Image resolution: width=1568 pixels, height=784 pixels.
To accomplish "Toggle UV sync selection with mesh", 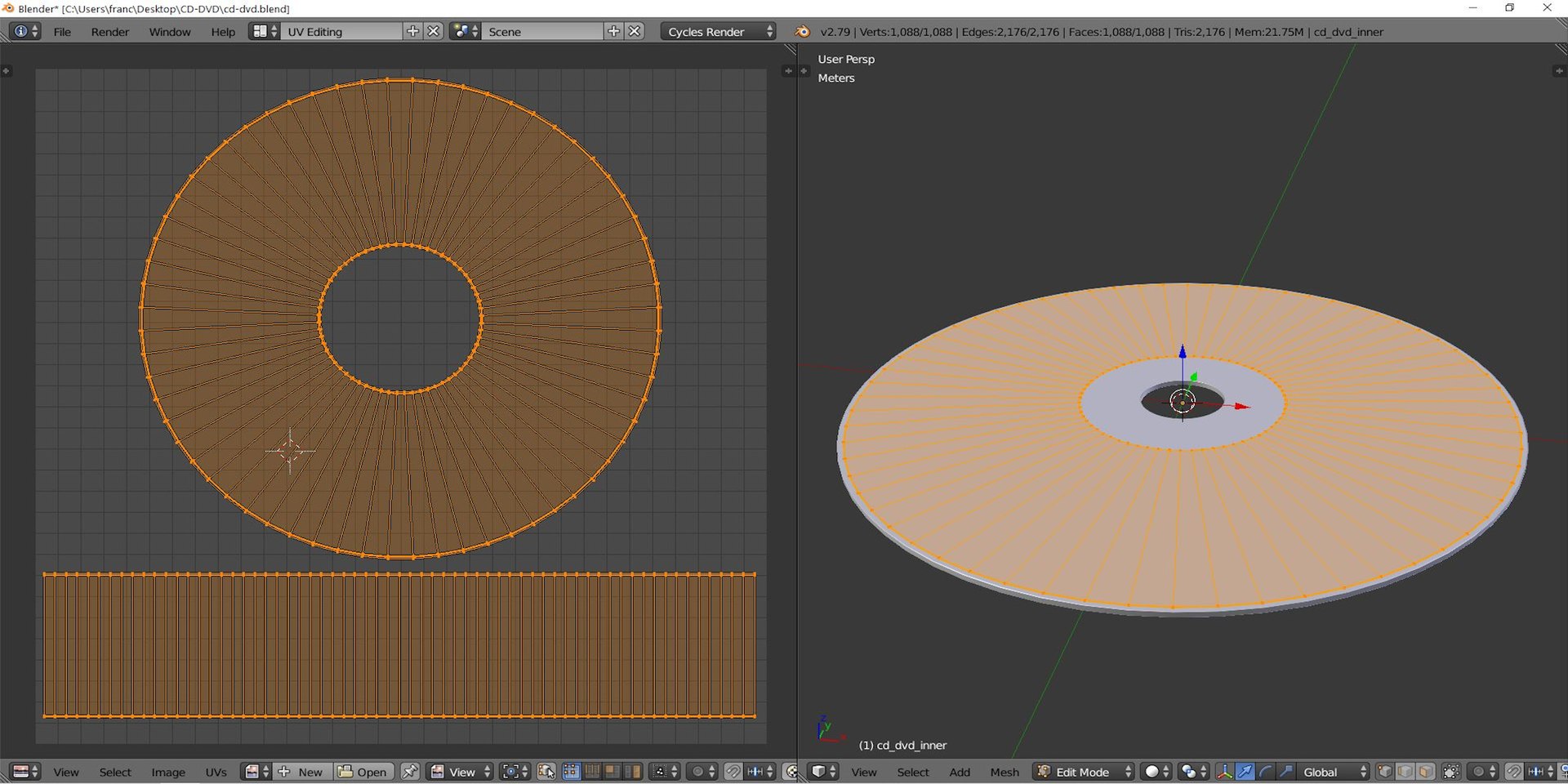I will coord(546,772).
